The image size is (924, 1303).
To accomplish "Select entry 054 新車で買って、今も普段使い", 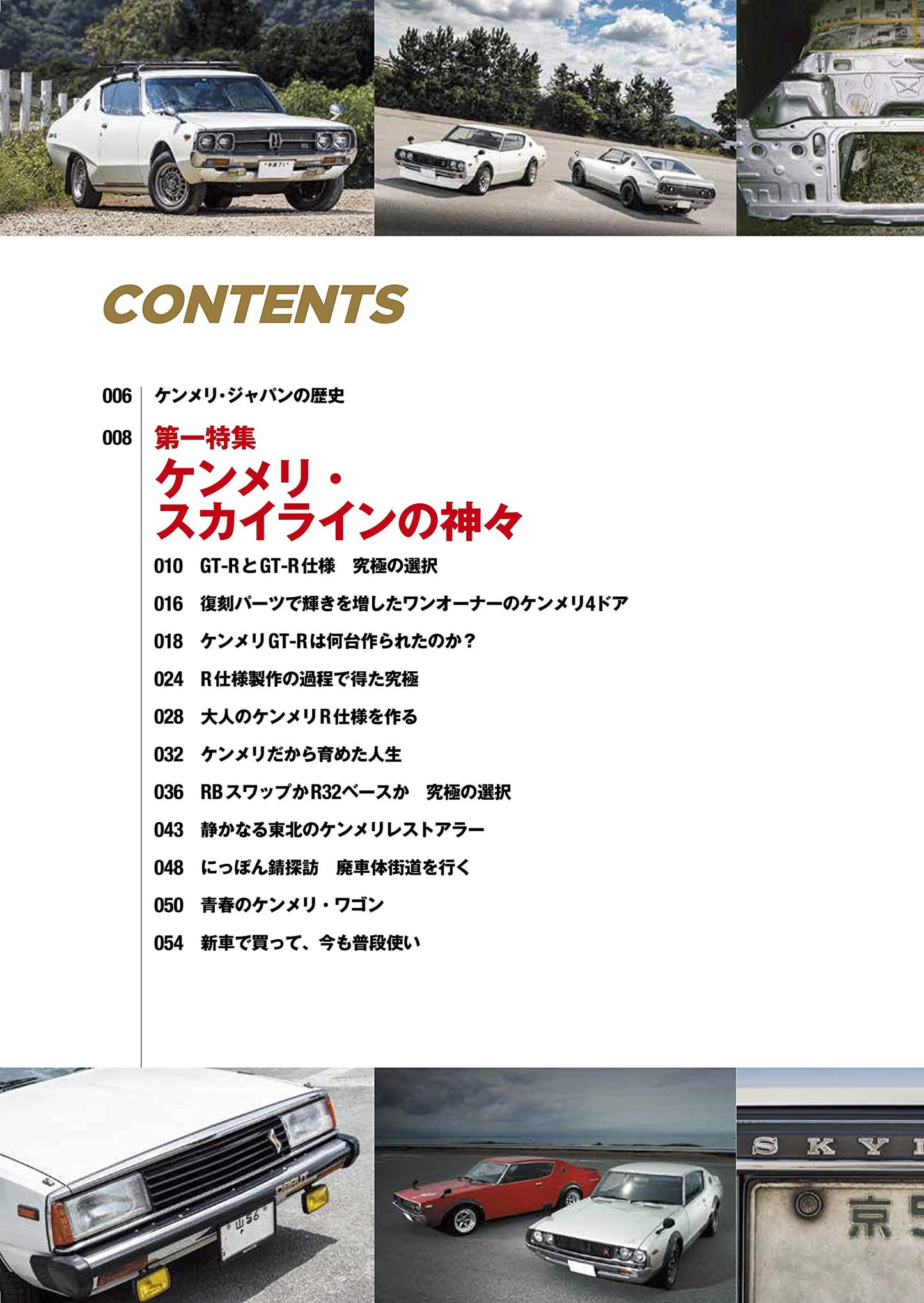I will coord(310,943).
